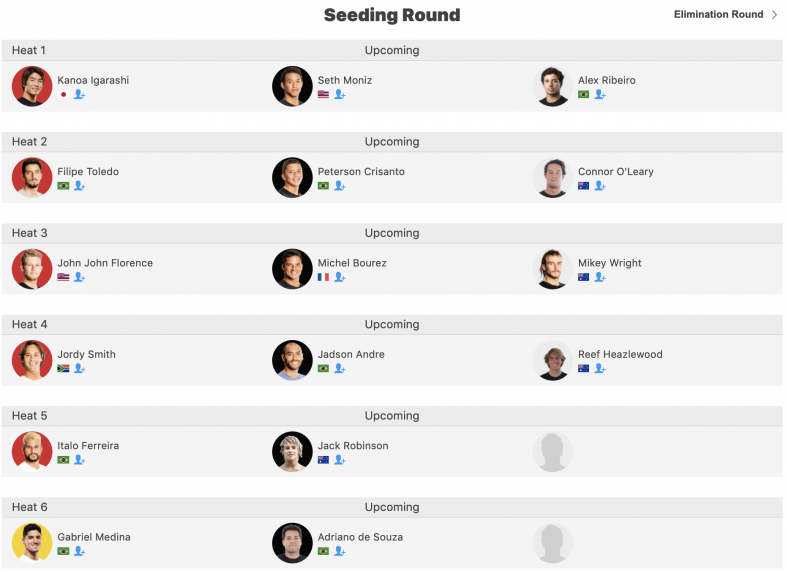Screen dimensions: 786x571
Task: Click the follow icon under Seth Moniz
Action: point(339,94)
